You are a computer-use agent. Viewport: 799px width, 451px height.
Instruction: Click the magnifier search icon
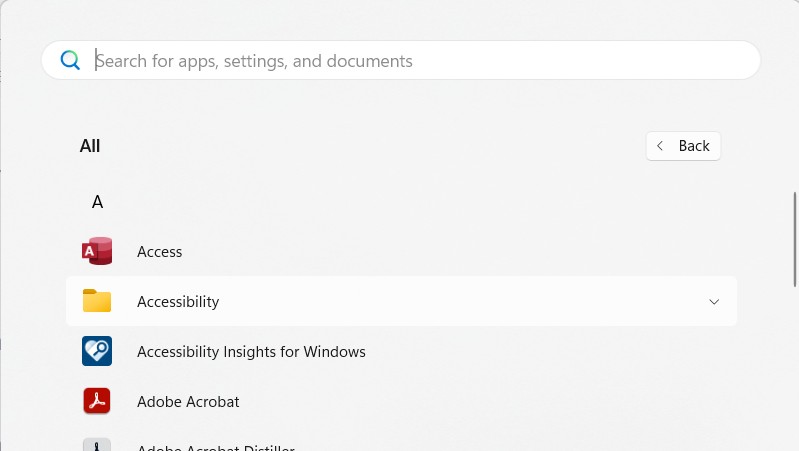(x=70, y=60)
